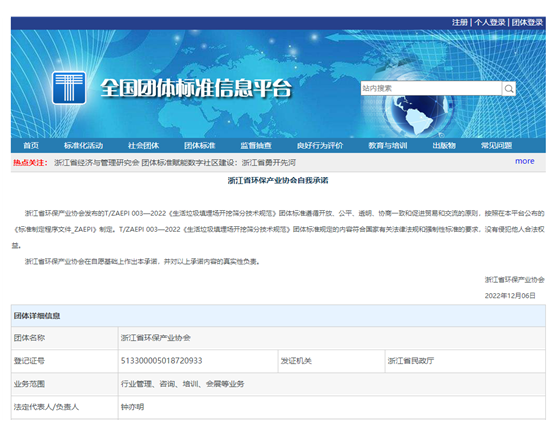Viewport: 550px width, 422px height.
Task: Click the 浙江省环保产业协会 signature above the date
Action: coord(515,280)
